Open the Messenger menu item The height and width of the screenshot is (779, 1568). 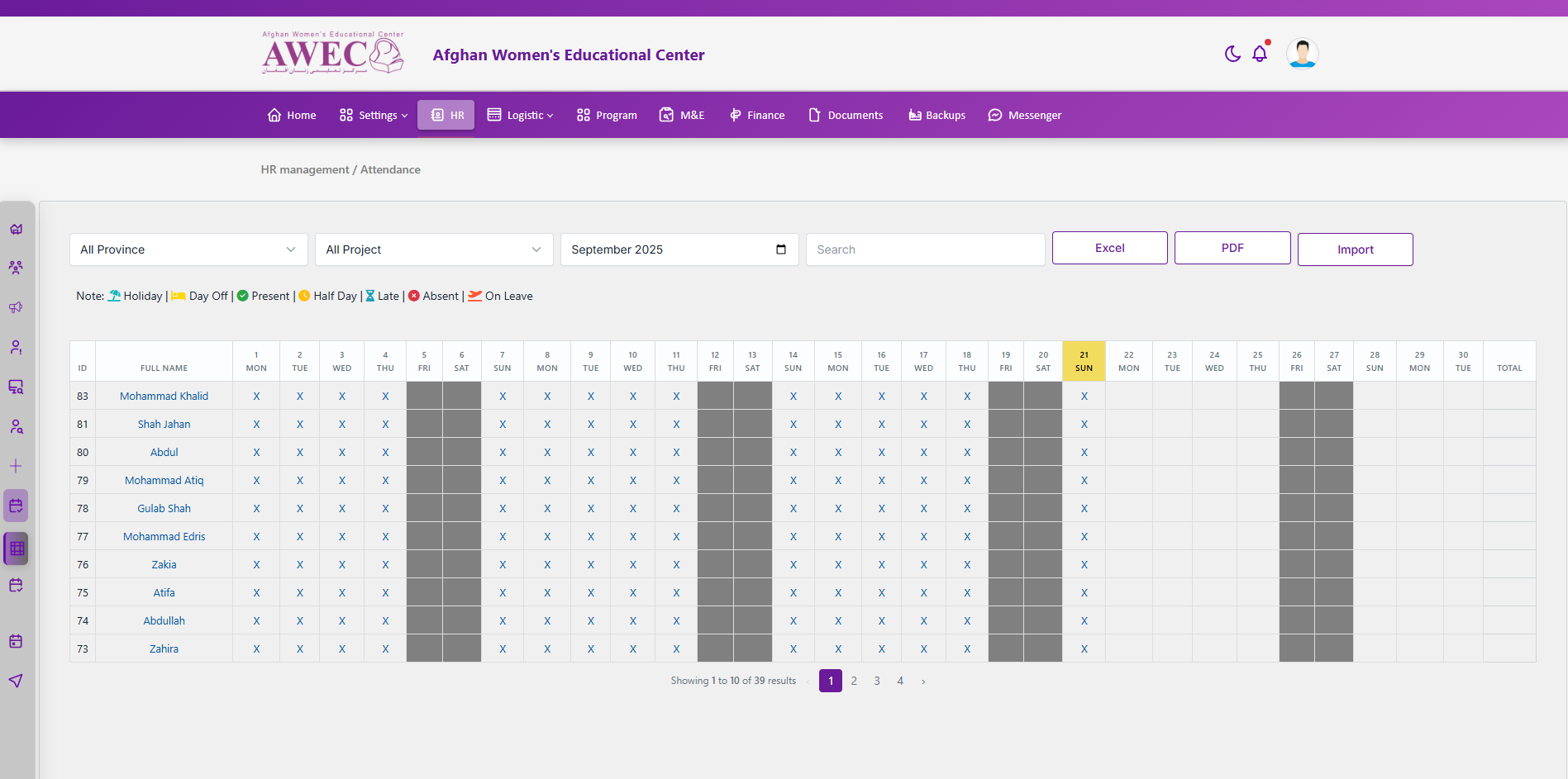[1025, 115]
